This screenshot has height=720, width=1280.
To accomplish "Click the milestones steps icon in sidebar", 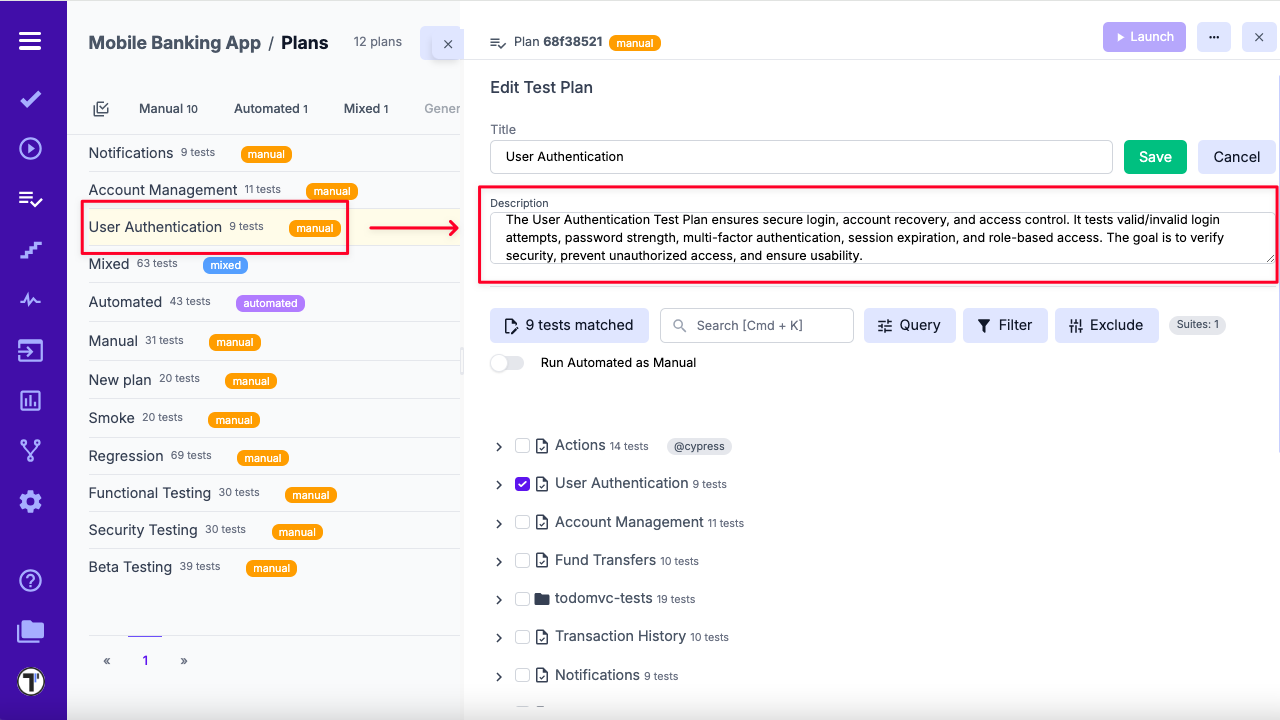I will pyautogui.click(x=30, y=249).
